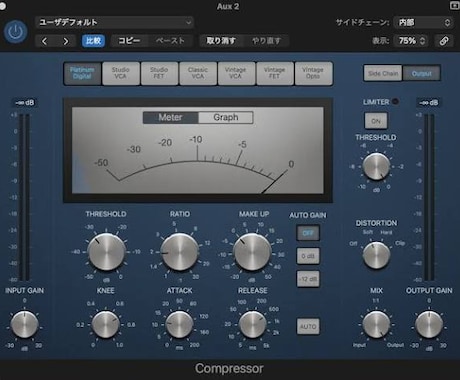Open the サイドチェーン 内部 dropdown
This screenshot has height=380, width=460.
tap(423, 23)
